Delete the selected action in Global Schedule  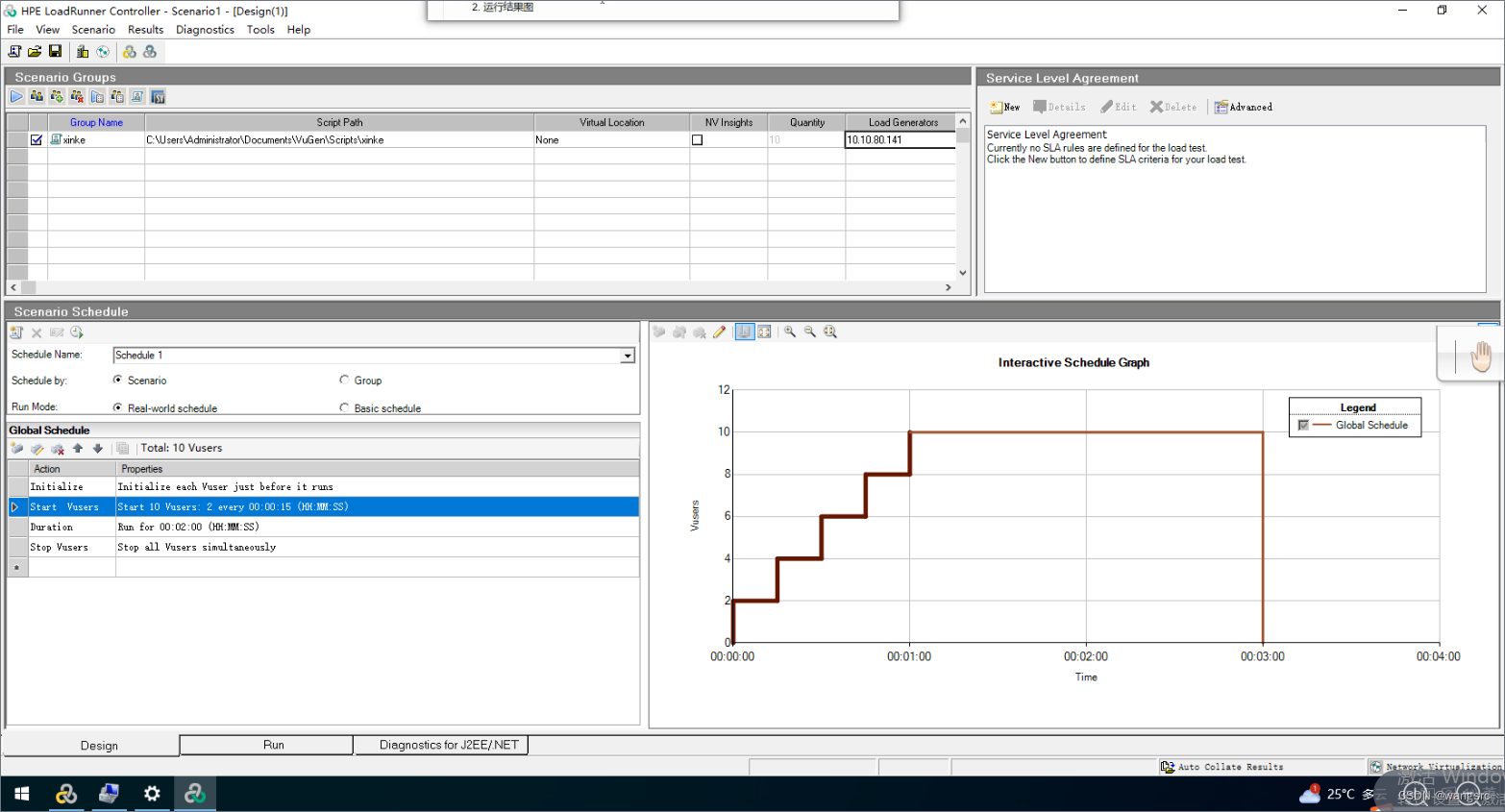(x=57, y=449)
